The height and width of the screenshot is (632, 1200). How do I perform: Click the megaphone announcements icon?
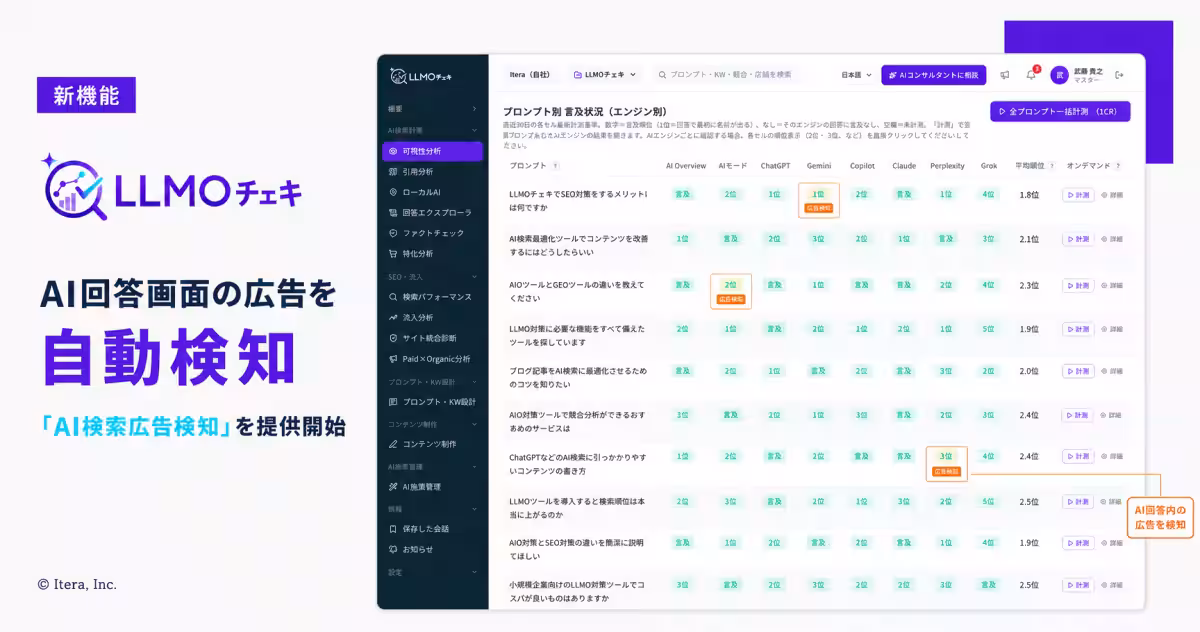point(1004,75)
